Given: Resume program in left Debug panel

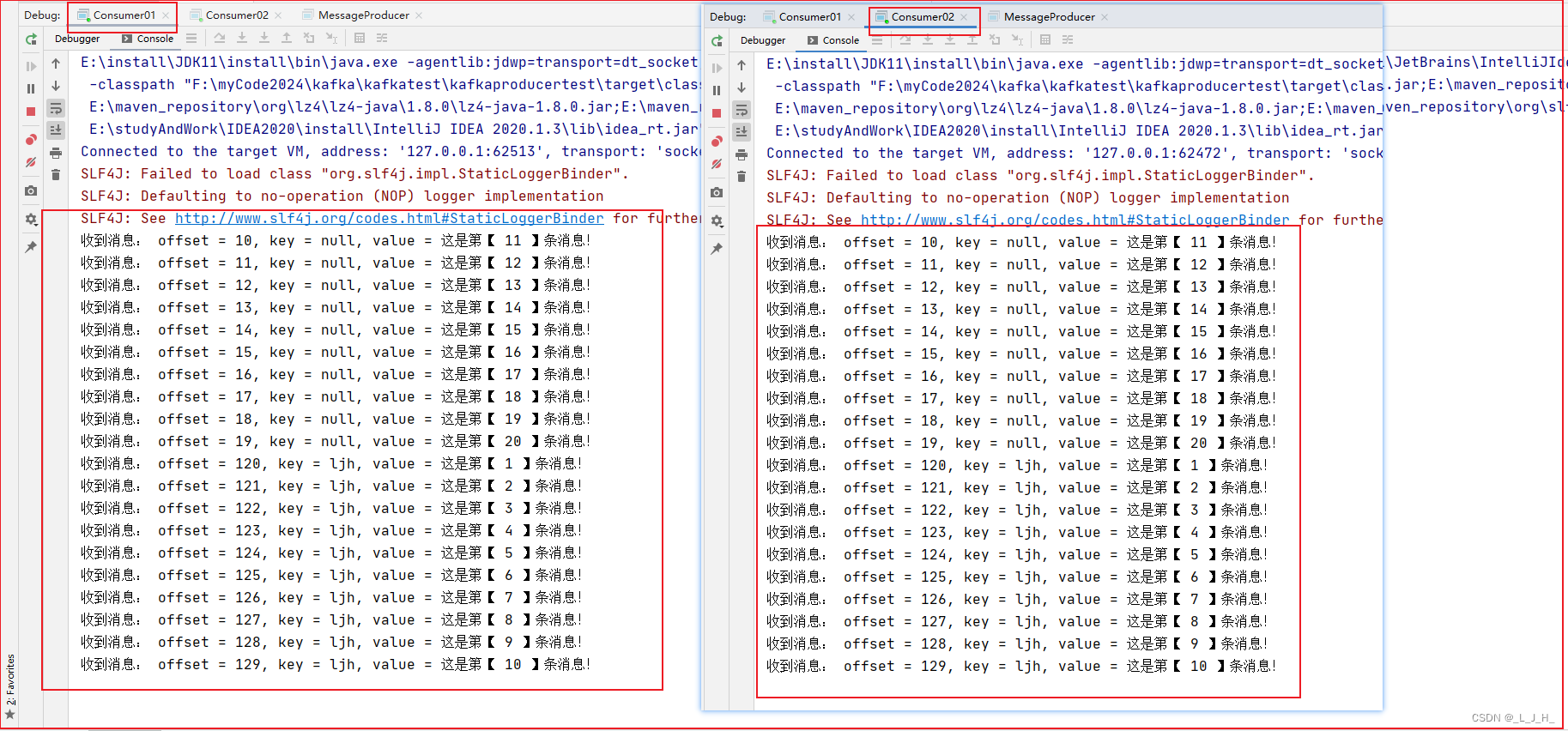Looking at the screenshot, I should click(x=31, y=66).
